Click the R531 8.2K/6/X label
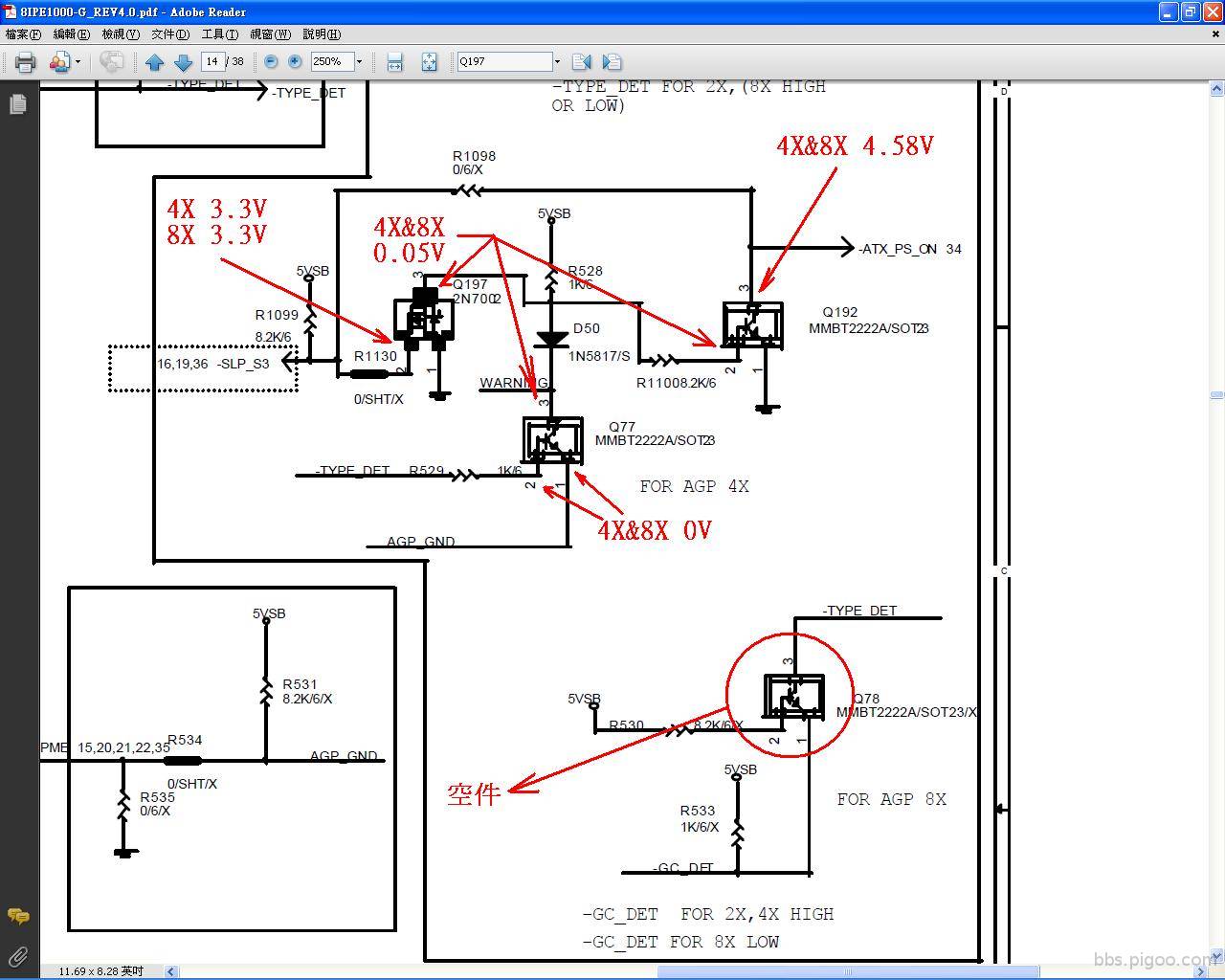This screenshot has width=1225, height=980. point(307,692)
